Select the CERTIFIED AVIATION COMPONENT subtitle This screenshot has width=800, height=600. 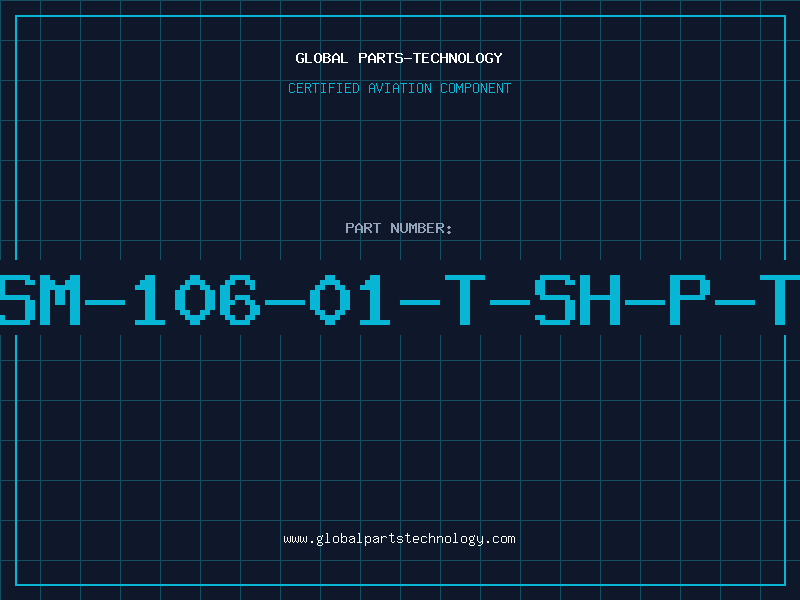pyautogui.click(x=399, y=88)
